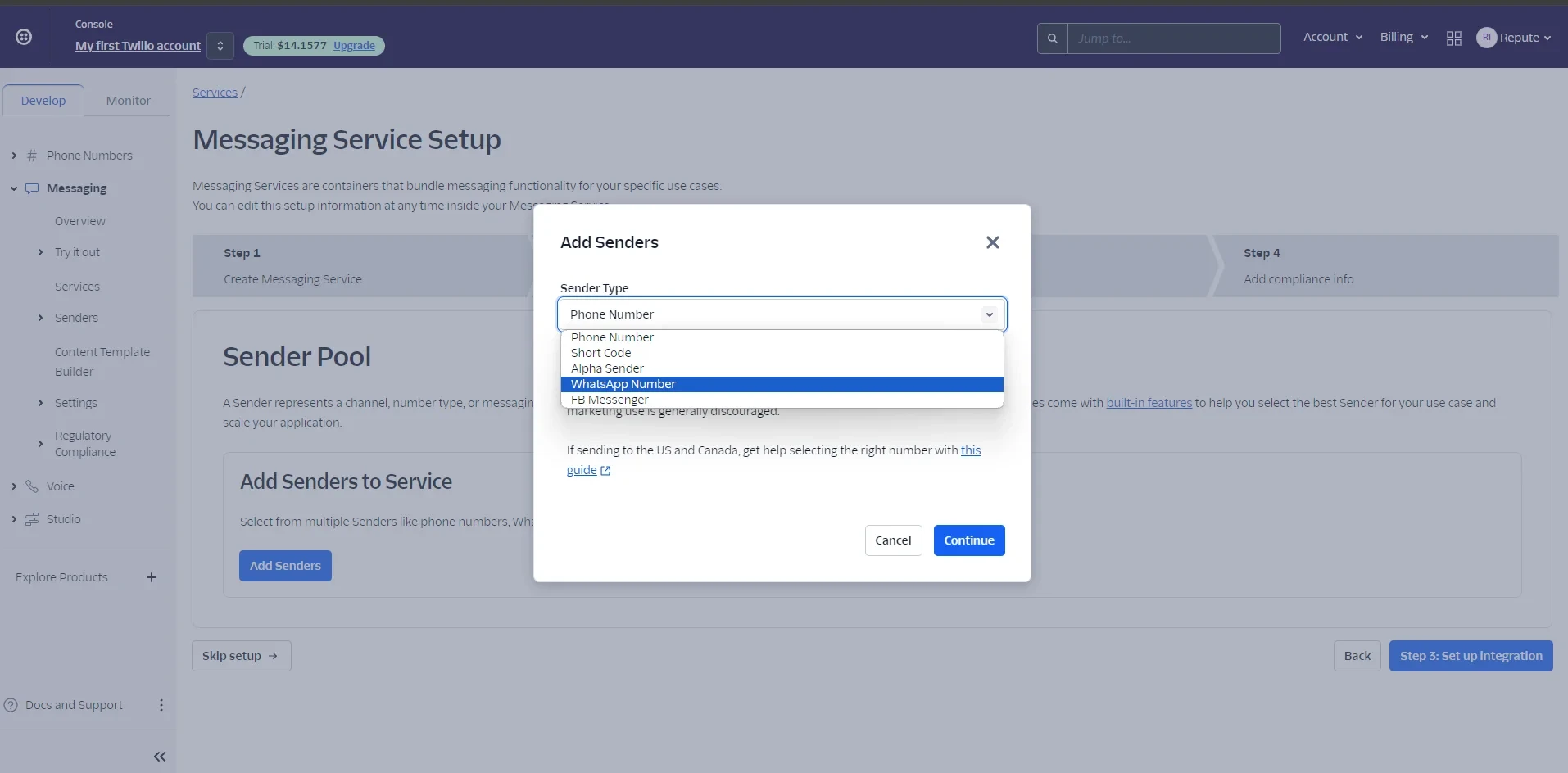This screenshot has height=773, width=1568.
Task: Open the Twilio home icon in the top bar
Action: coord(24,37)
